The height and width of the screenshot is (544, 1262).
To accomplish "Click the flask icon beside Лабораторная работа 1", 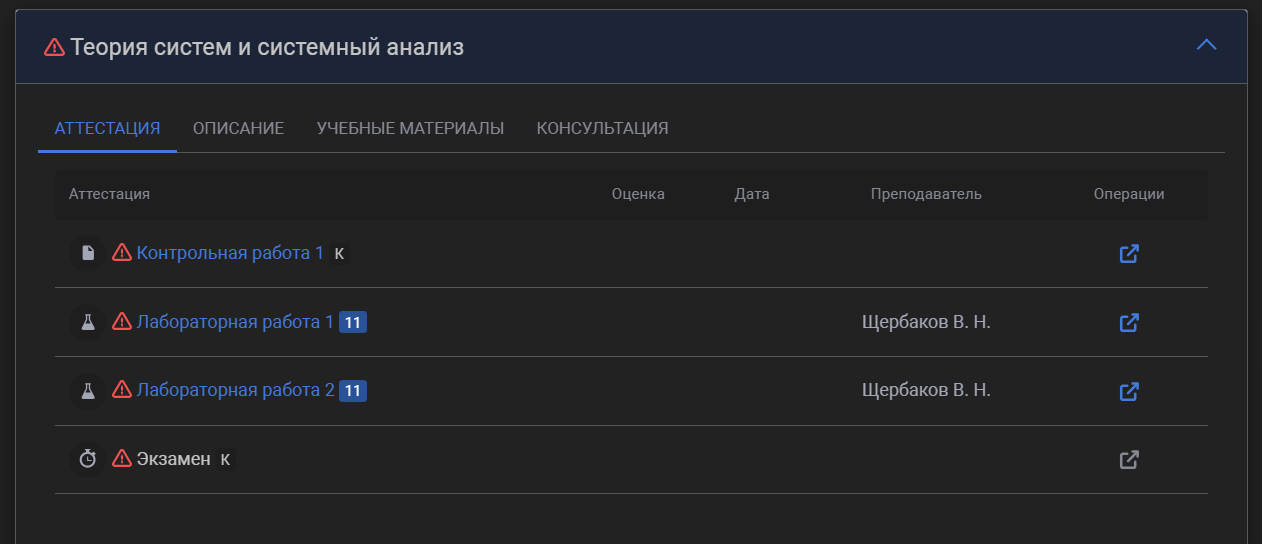I will [88, 322].
